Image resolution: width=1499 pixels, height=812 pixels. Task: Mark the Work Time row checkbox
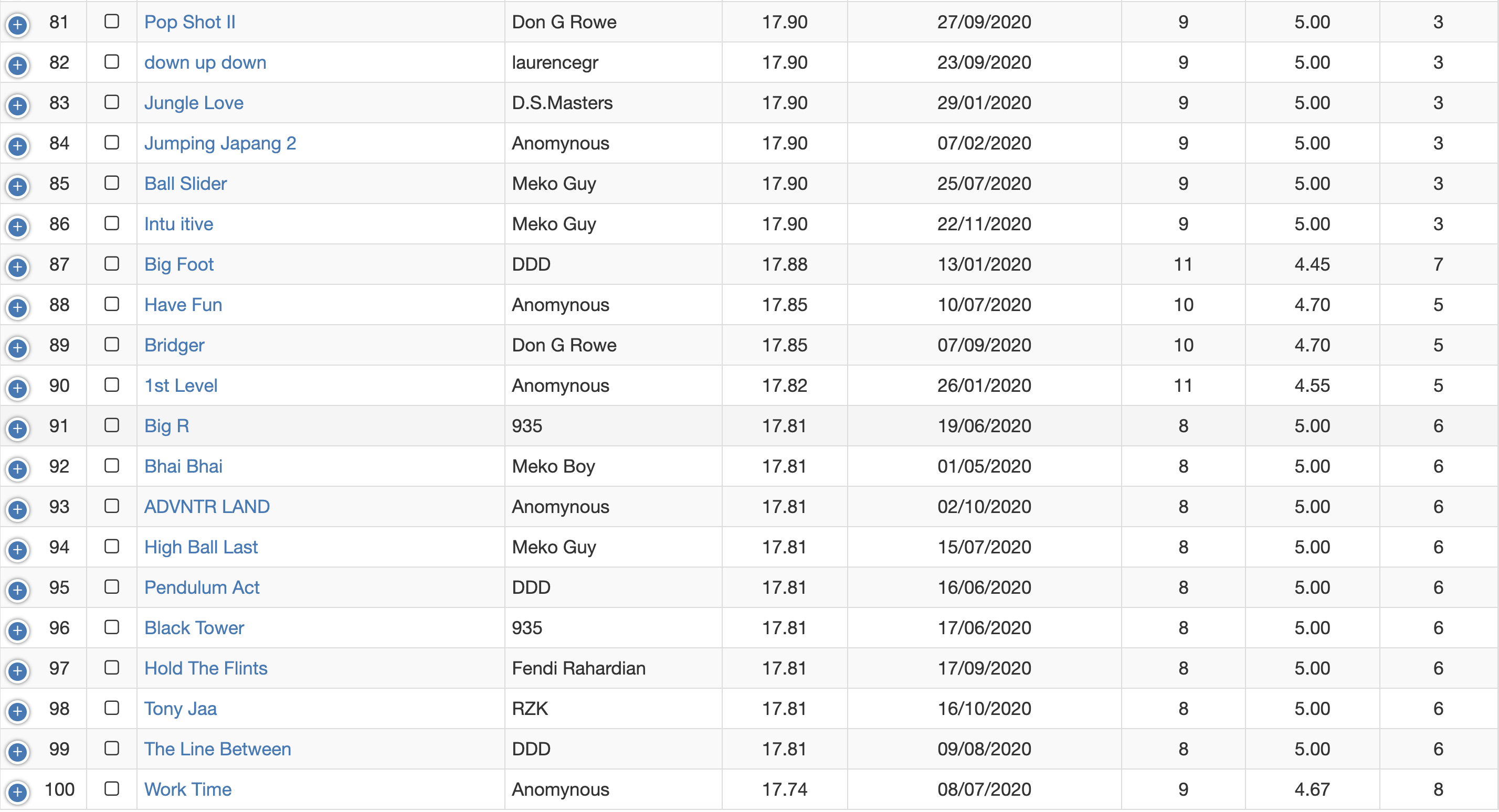(x=111, y=789)
